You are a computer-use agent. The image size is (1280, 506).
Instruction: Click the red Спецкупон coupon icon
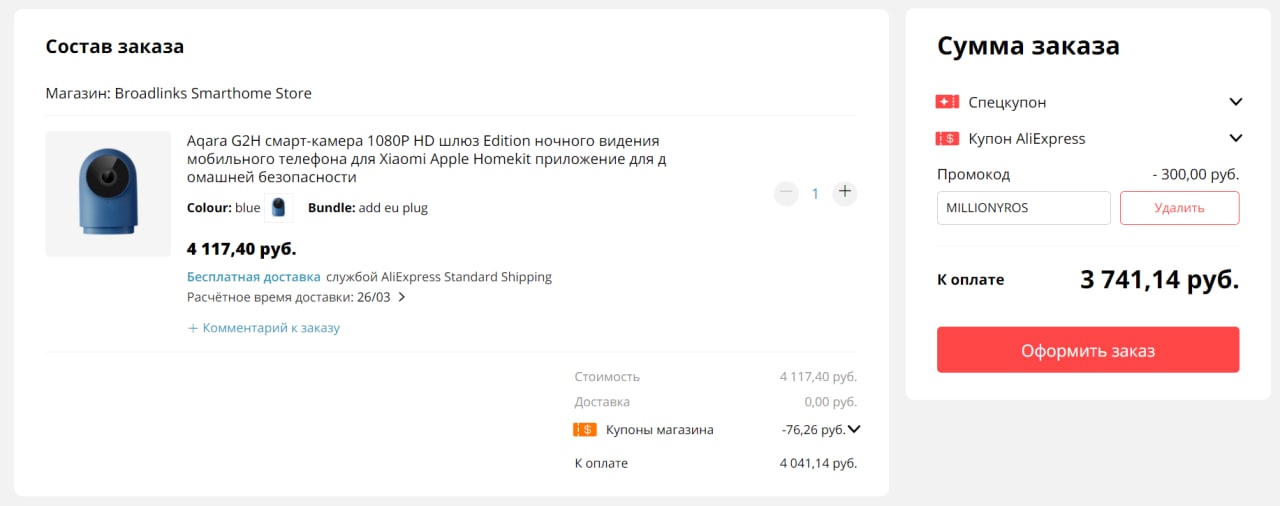947,102
